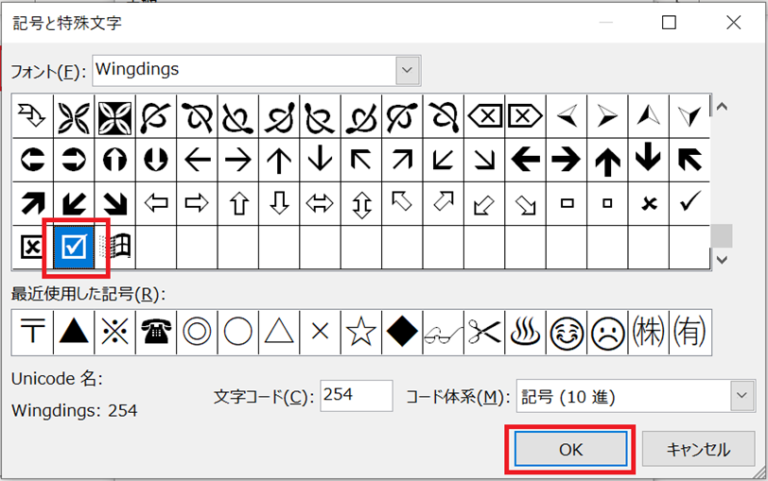Pick the black diamond in recent symbols
768x481 pixels.
(x=401, y=331)
